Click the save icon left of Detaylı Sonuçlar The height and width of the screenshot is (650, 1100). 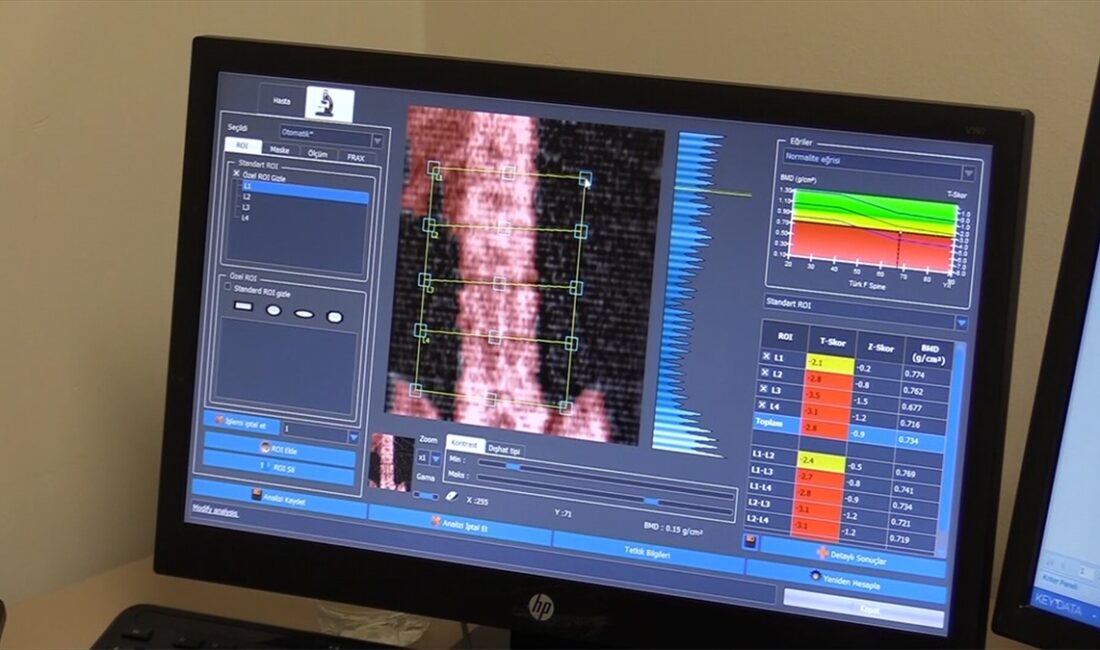coord(750,541)
